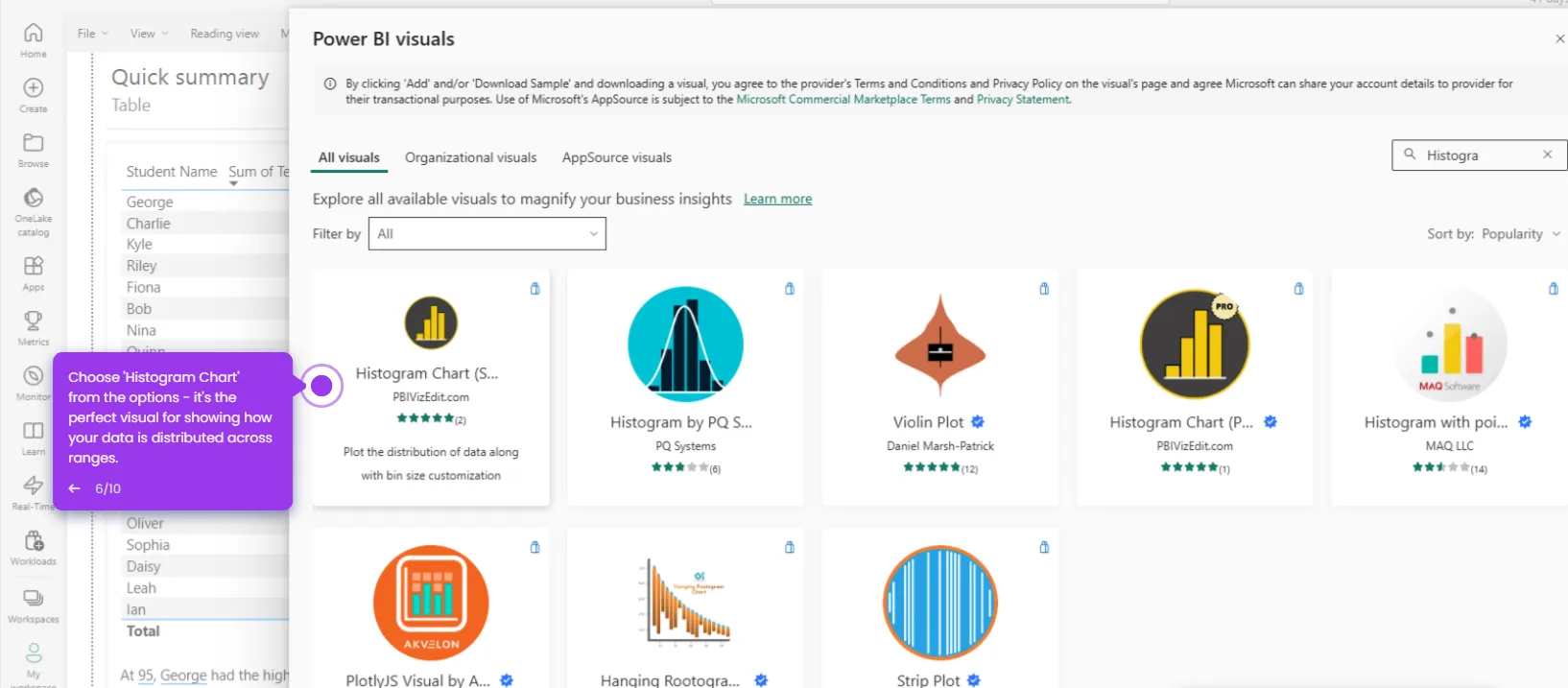Open Microsoft Commercial Marketplace Terms link
The width and height of the screenshot is (1568, 688).
843,100
